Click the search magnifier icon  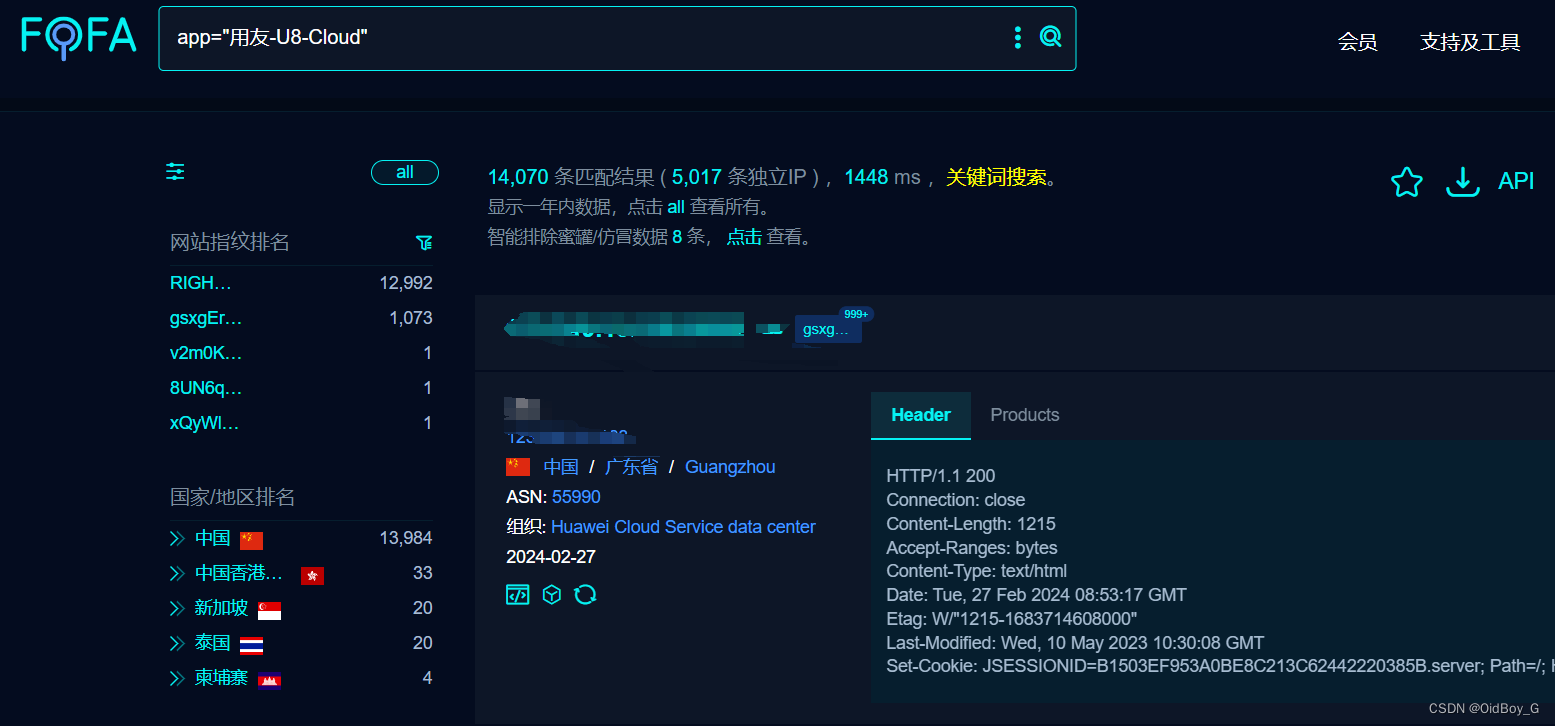click(1050, 38)
